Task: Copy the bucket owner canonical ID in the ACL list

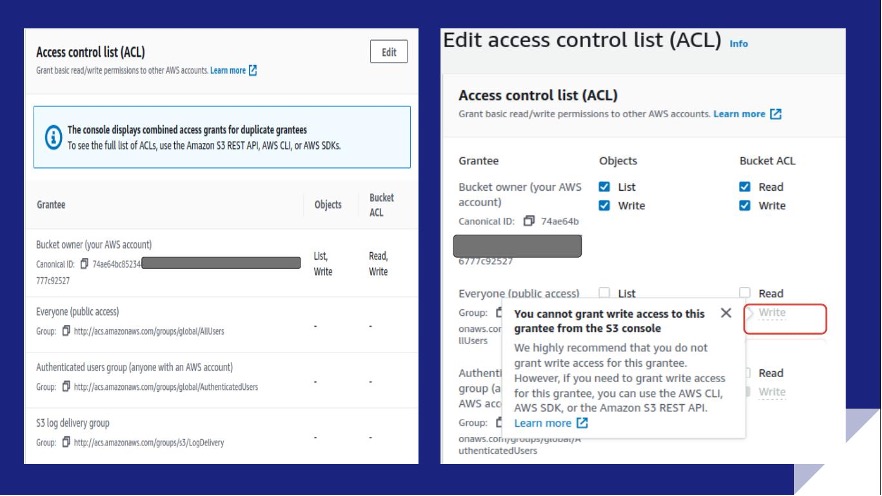Action: 85,264
